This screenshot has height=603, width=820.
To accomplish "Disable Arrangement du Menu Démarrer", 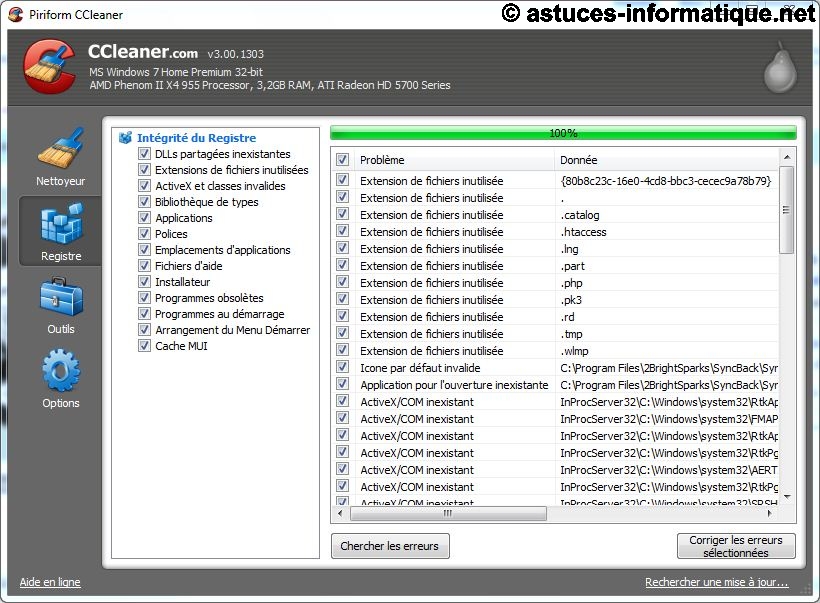I will click(x=144, y=329).
